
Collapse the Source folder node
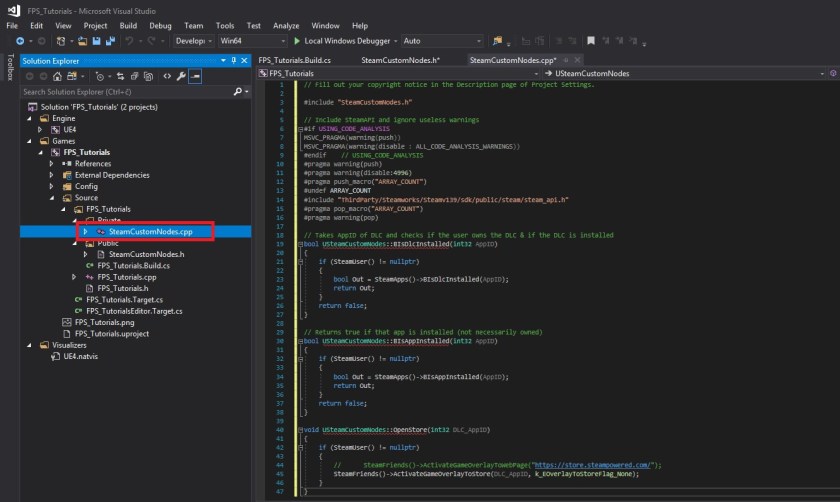click(52, 198)
